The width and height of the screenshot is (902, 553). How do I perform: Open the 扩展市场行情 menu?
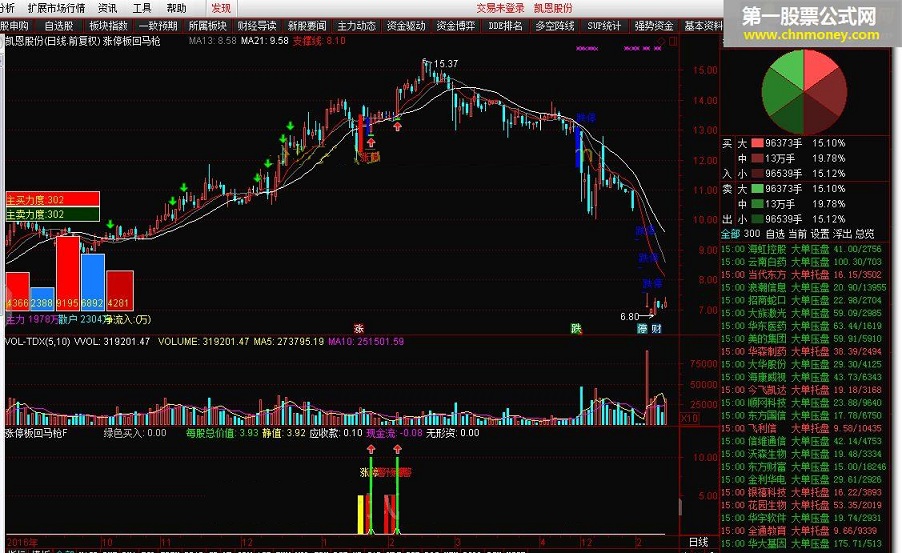[x=56, y=8]
